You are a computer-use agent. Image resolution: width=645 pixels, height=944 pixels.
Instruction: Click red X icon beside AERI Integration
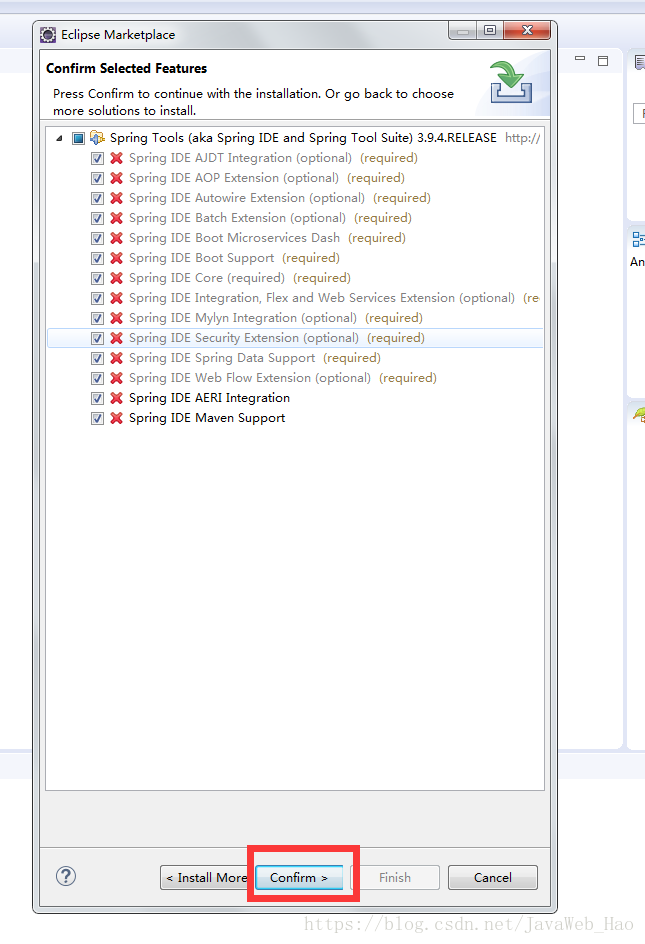click(x=117, y=397)
